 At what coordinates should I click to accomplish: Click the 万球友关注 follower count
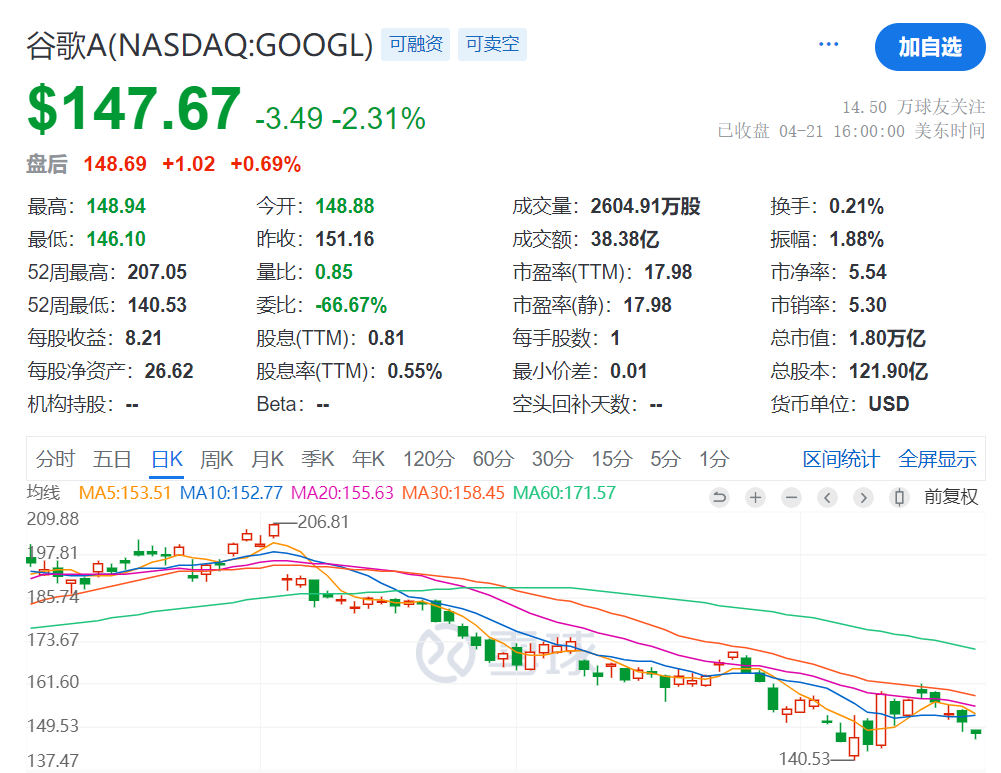[914, 107]
